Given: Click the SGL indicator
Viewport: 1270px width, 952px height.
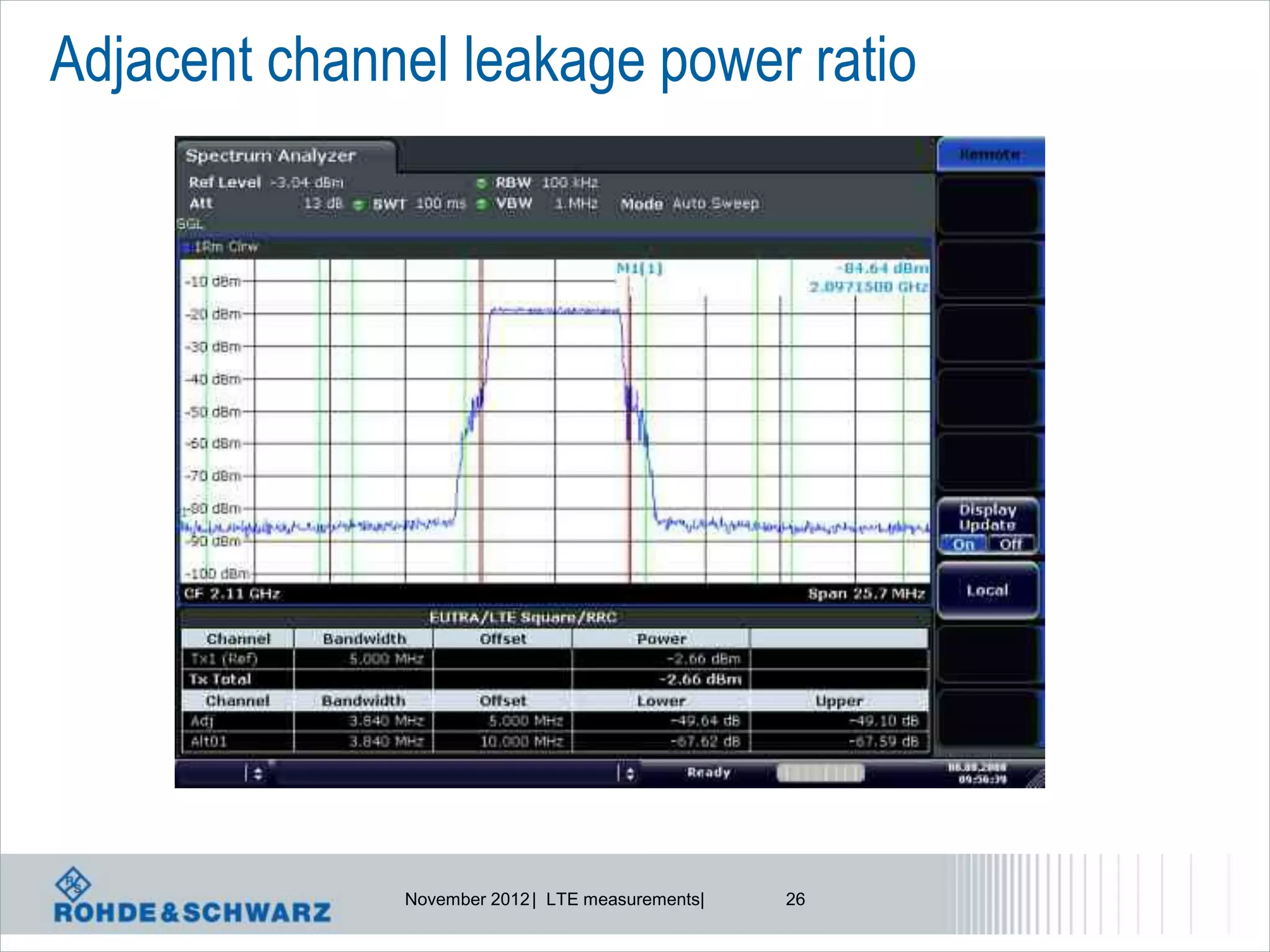Looking at the screenshot, I should (x=190, y=224).
